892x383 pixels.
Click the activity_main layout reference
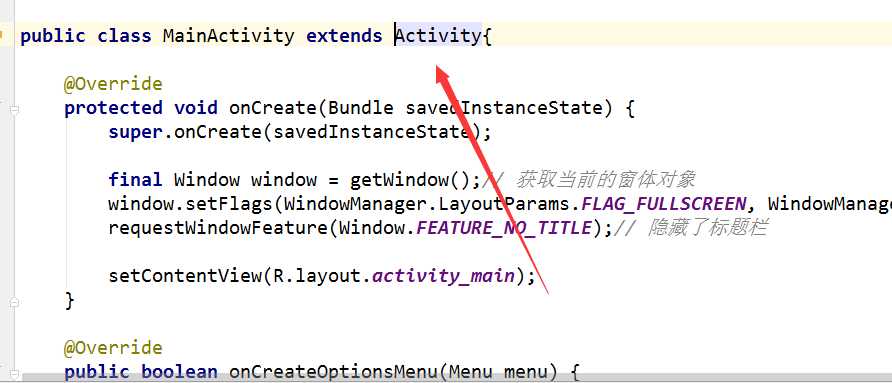[443, 277]
